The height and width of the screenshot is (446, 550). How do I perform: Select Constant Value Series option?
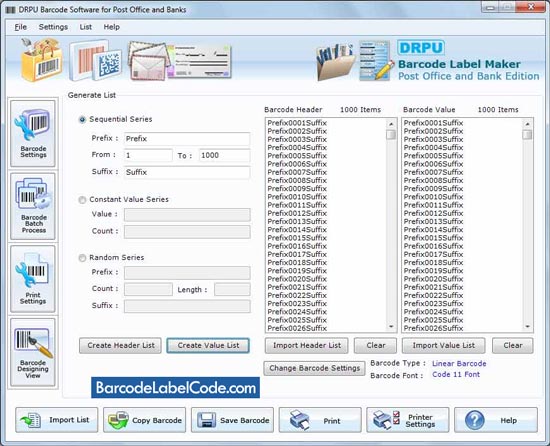pos(82,200)
